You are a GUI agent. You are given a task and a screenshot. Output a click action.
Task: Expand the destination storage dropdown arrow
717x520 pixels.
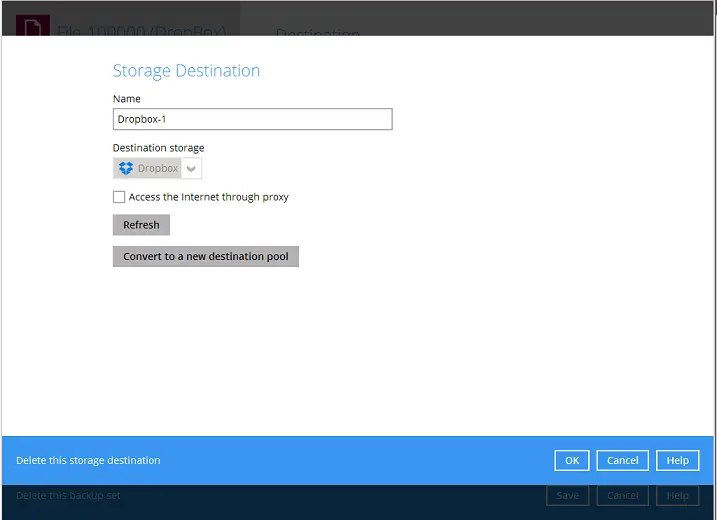192,169
